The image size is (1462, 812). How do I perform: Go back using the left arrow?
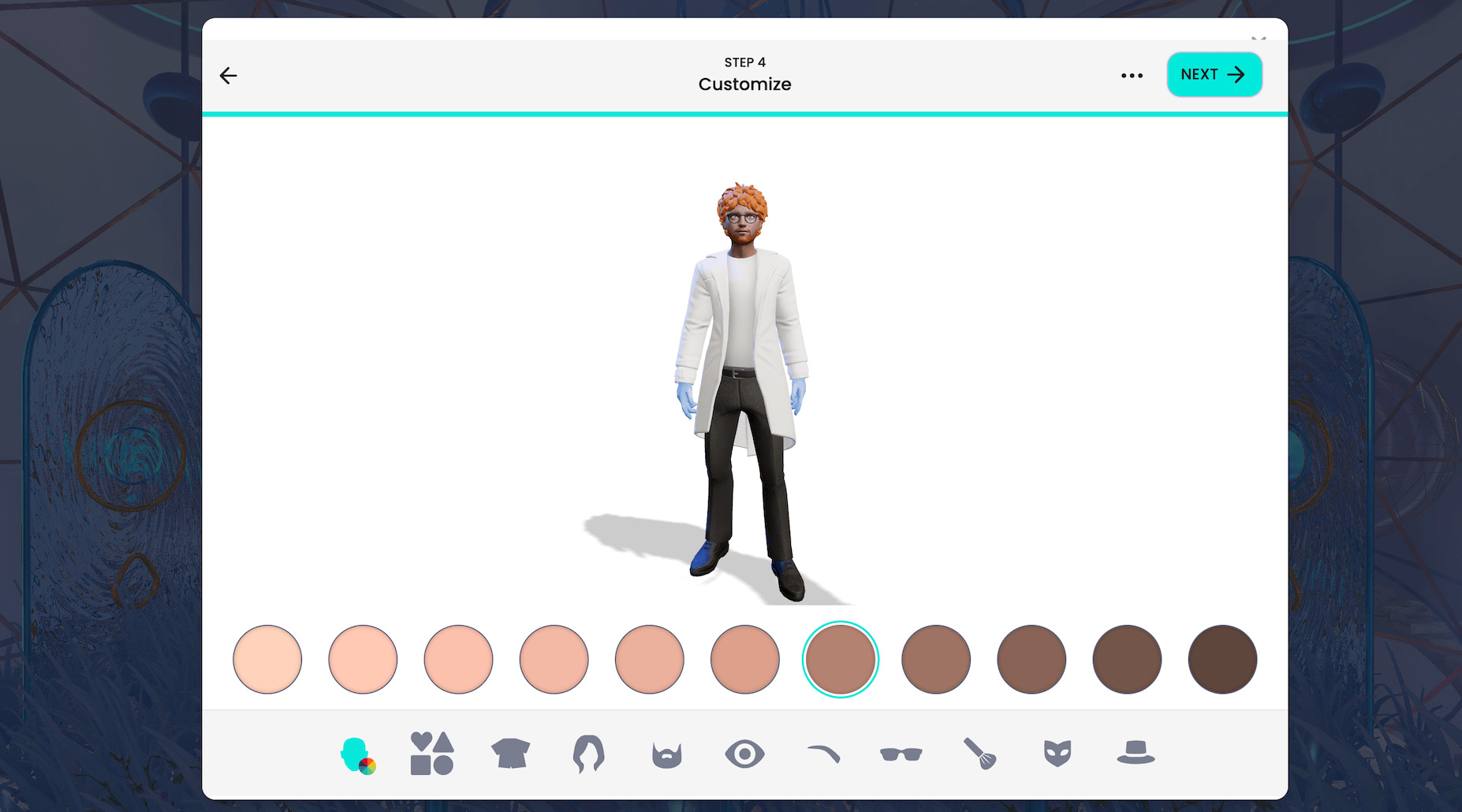tap(228, 75)
